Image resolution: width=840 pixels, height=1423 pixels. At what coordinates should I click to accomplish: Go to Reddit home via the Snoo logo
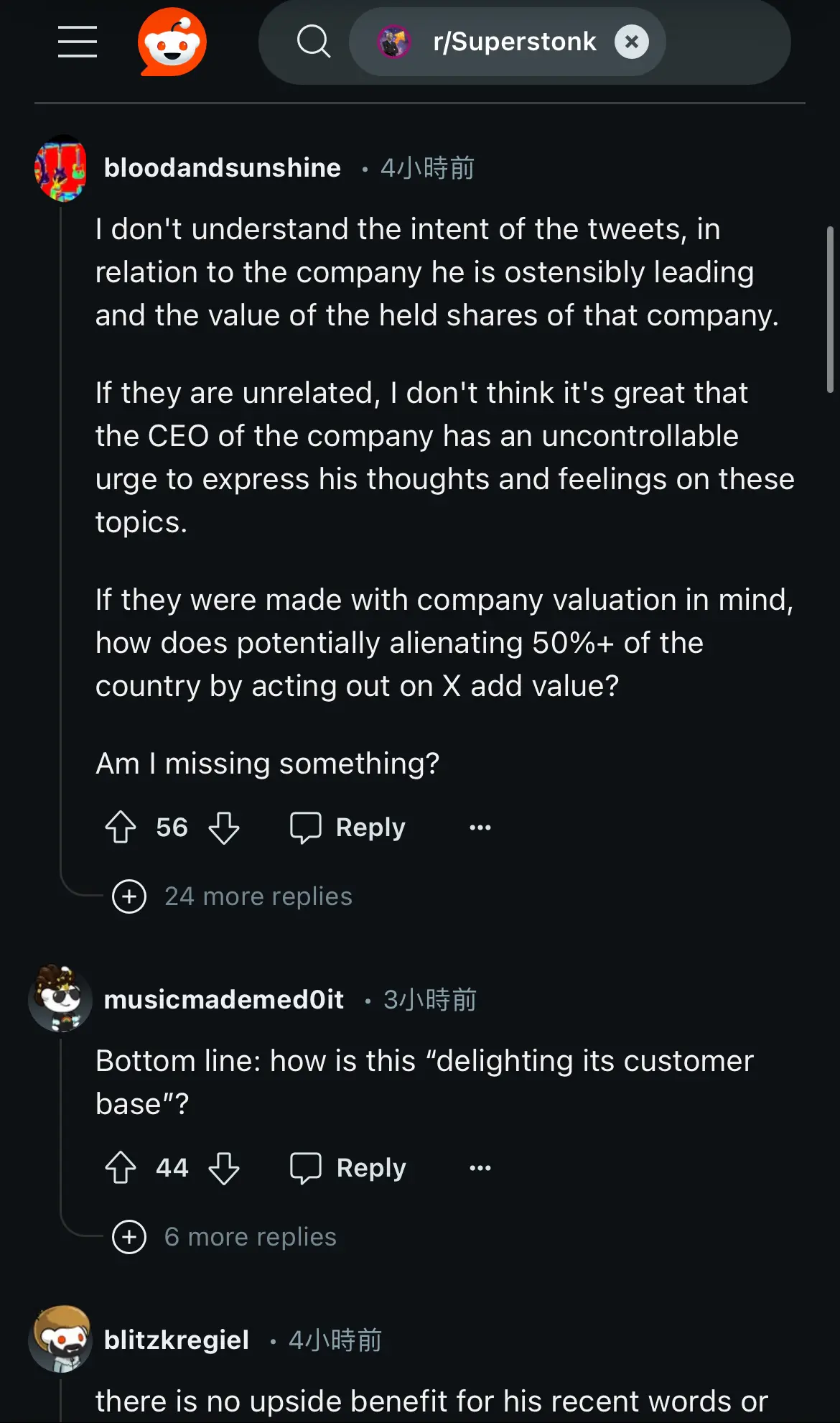172,42
